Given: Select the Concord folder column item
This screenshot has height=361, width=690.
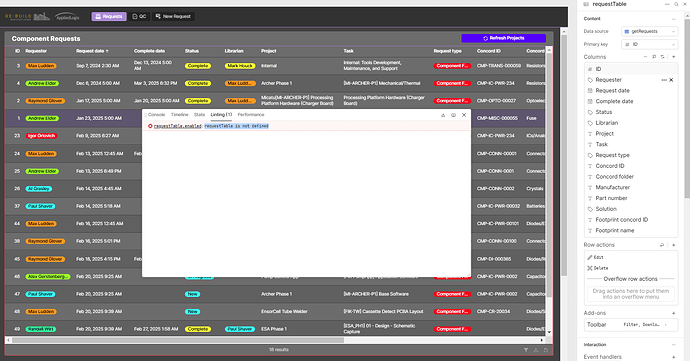Looking at the screenshot, I should (x=614, y=177).
